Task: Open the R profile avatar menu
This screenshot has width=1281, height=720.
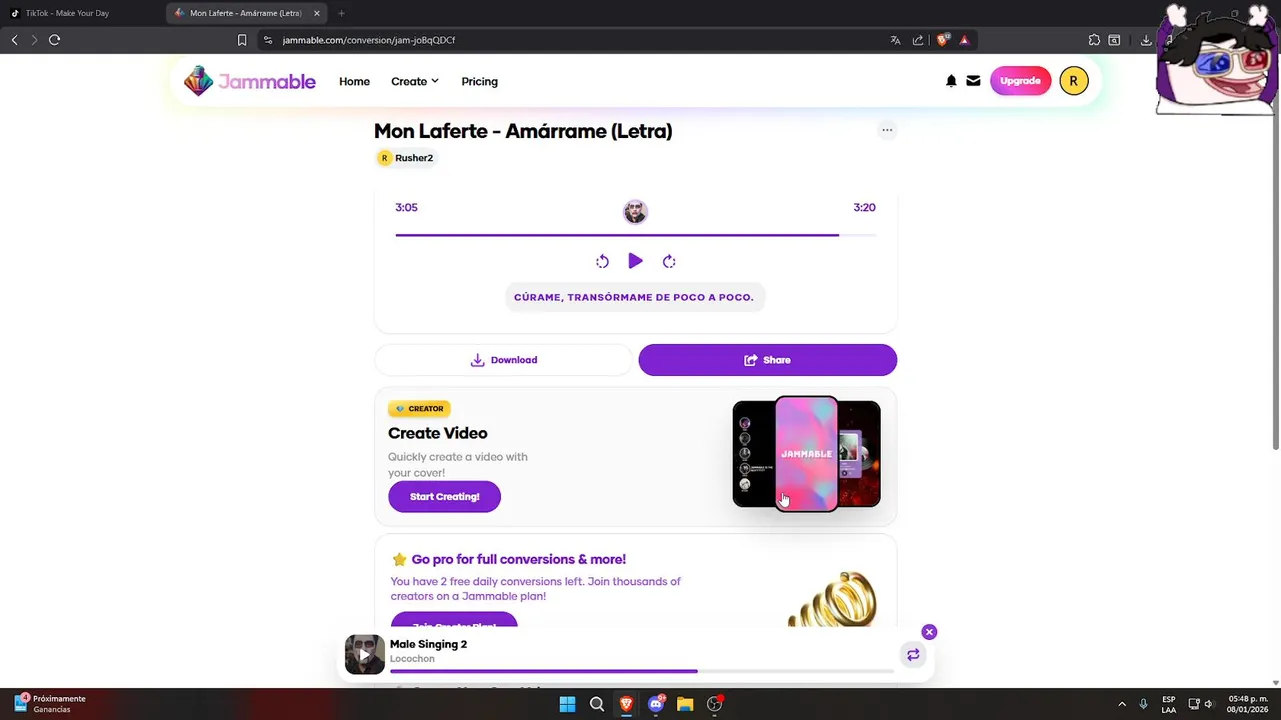Action: pos(1073,81)
